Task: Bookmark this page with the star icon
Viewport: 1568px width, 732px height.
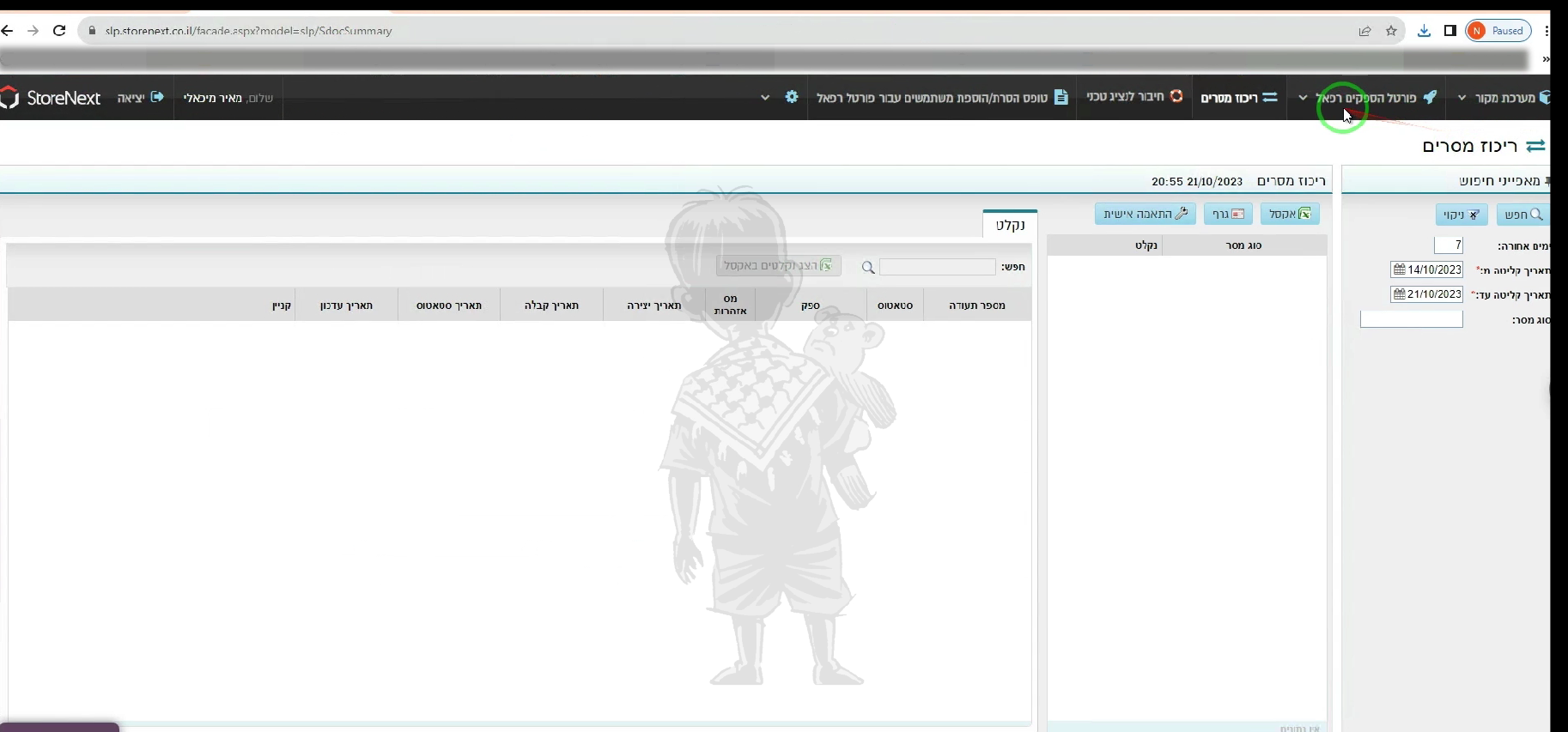Action: 1391,31
